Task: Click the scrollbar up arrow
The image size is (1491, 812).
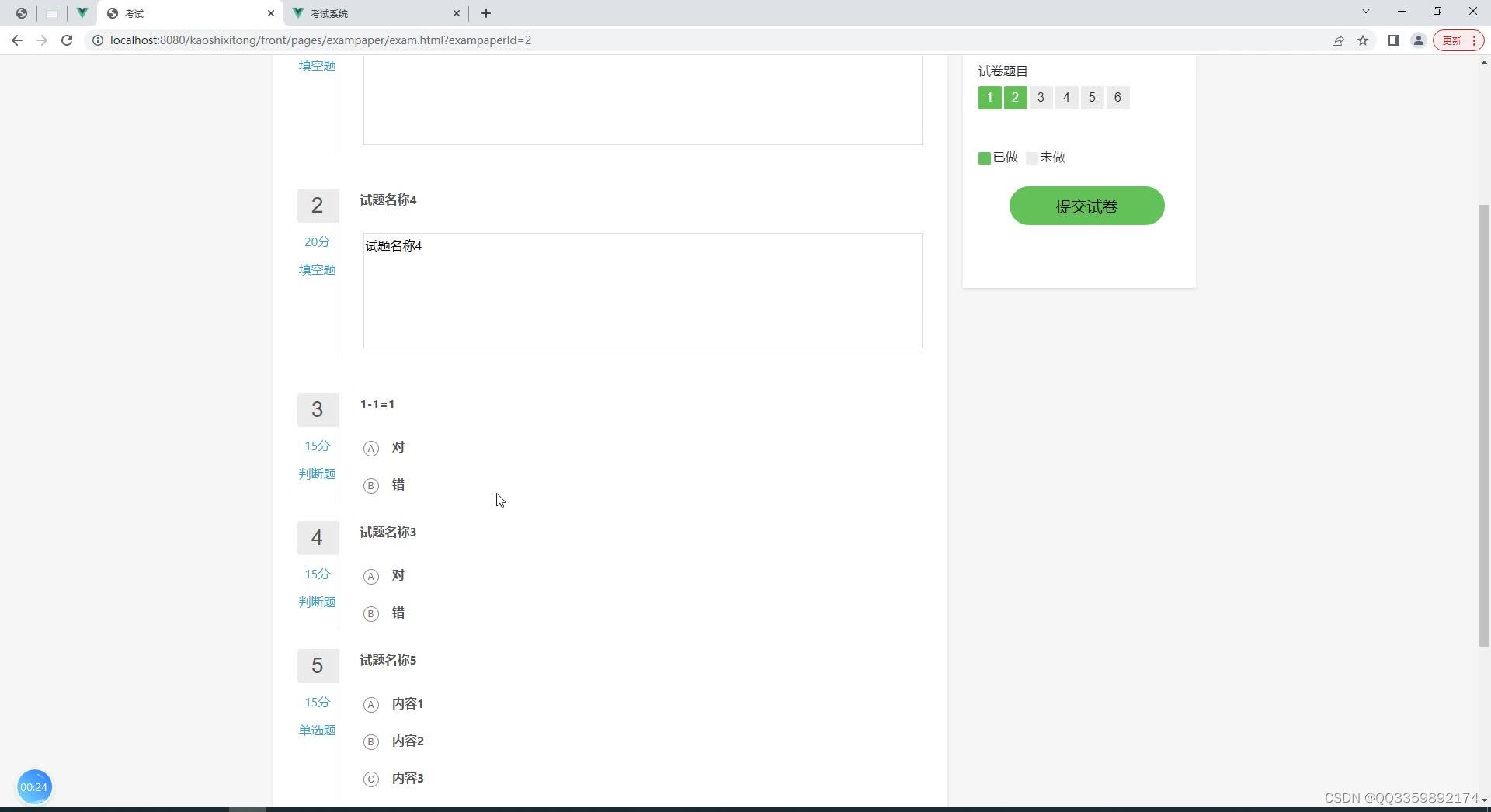Action: click(x=1484, y=62)
